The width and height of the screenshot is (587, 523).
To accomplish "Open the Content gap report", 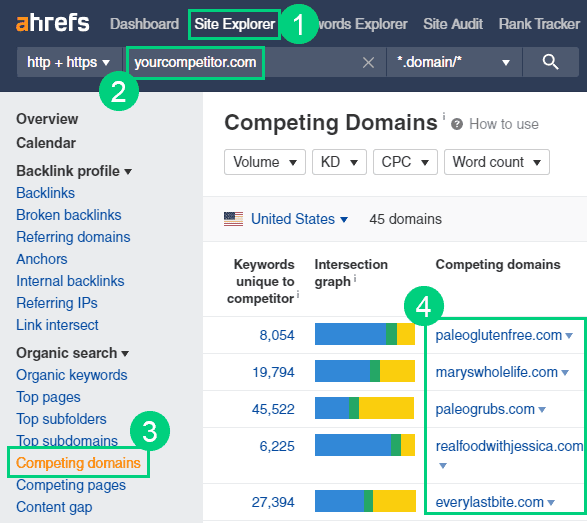I will 54,507.
